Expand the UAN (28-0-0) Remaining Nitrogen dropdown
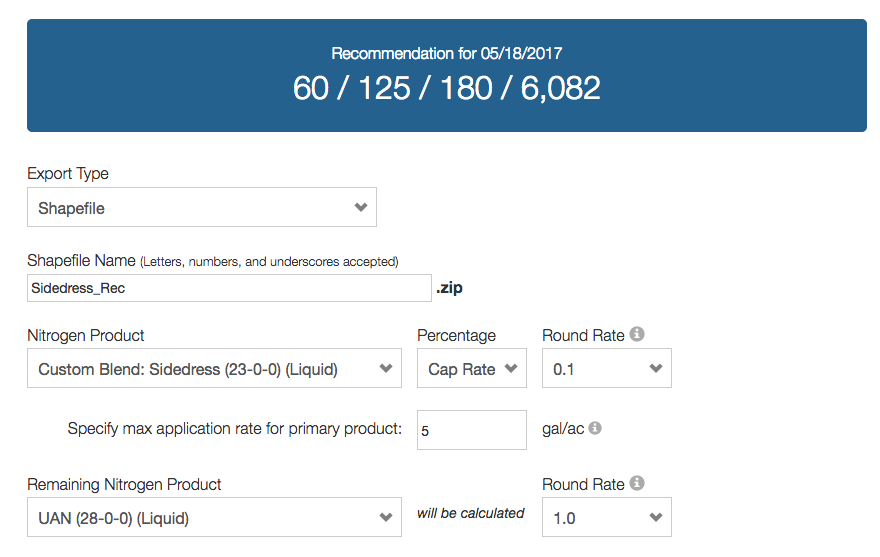The width and height of the screenshot is (880, 557). tap(214, 518)
